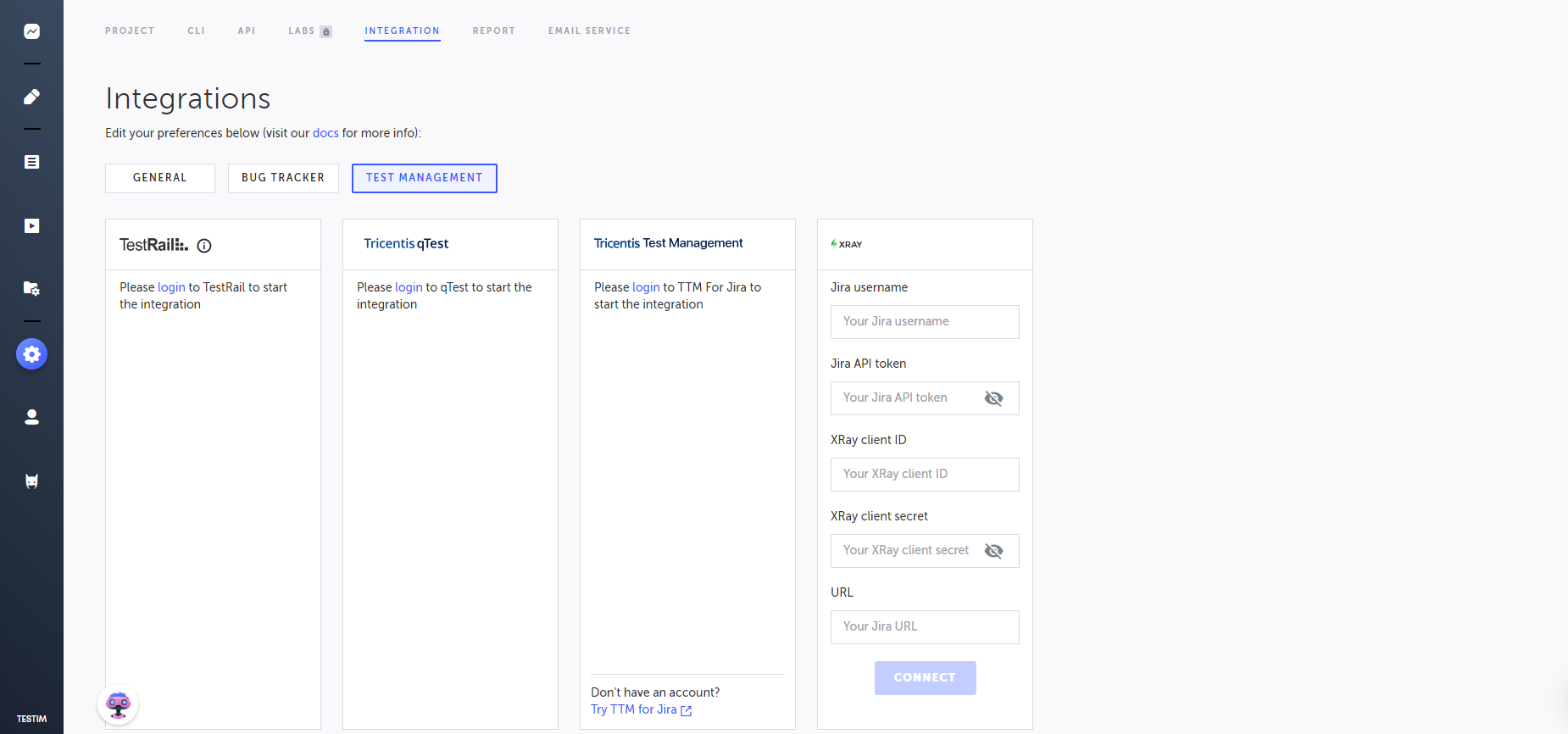The width and height of the screenshot is (1568, 734).
Task: Click the "XRay client ID" field label
Action: click(x=868, y=440)
